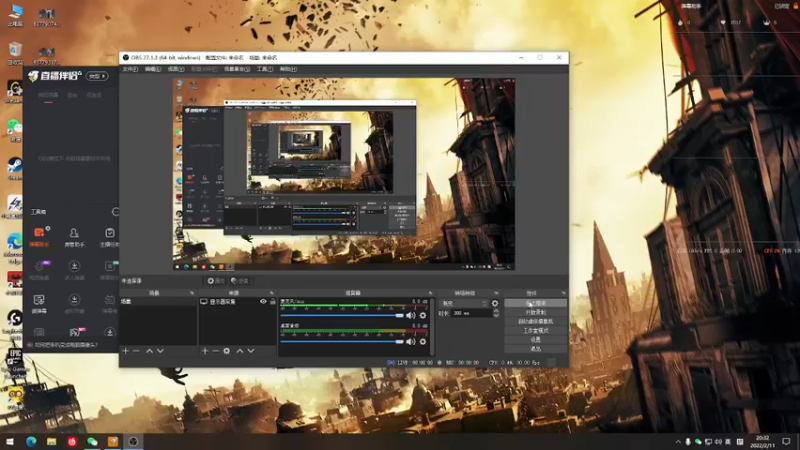Open the 类型 dropdown beside 直播伴侣 logo
The image size is (800, 450).
point(97,76)
